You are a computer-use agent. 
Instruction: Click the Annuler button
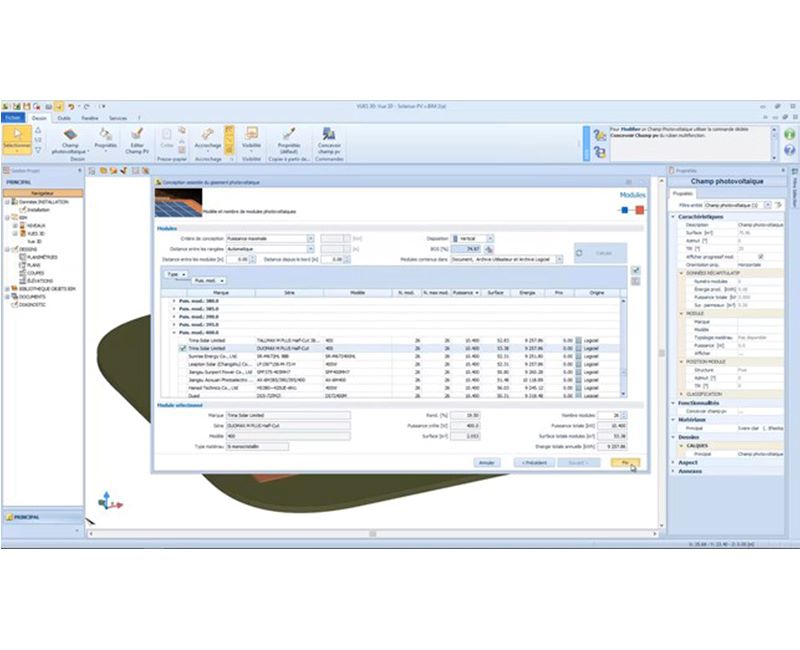[x=487, y=463]
